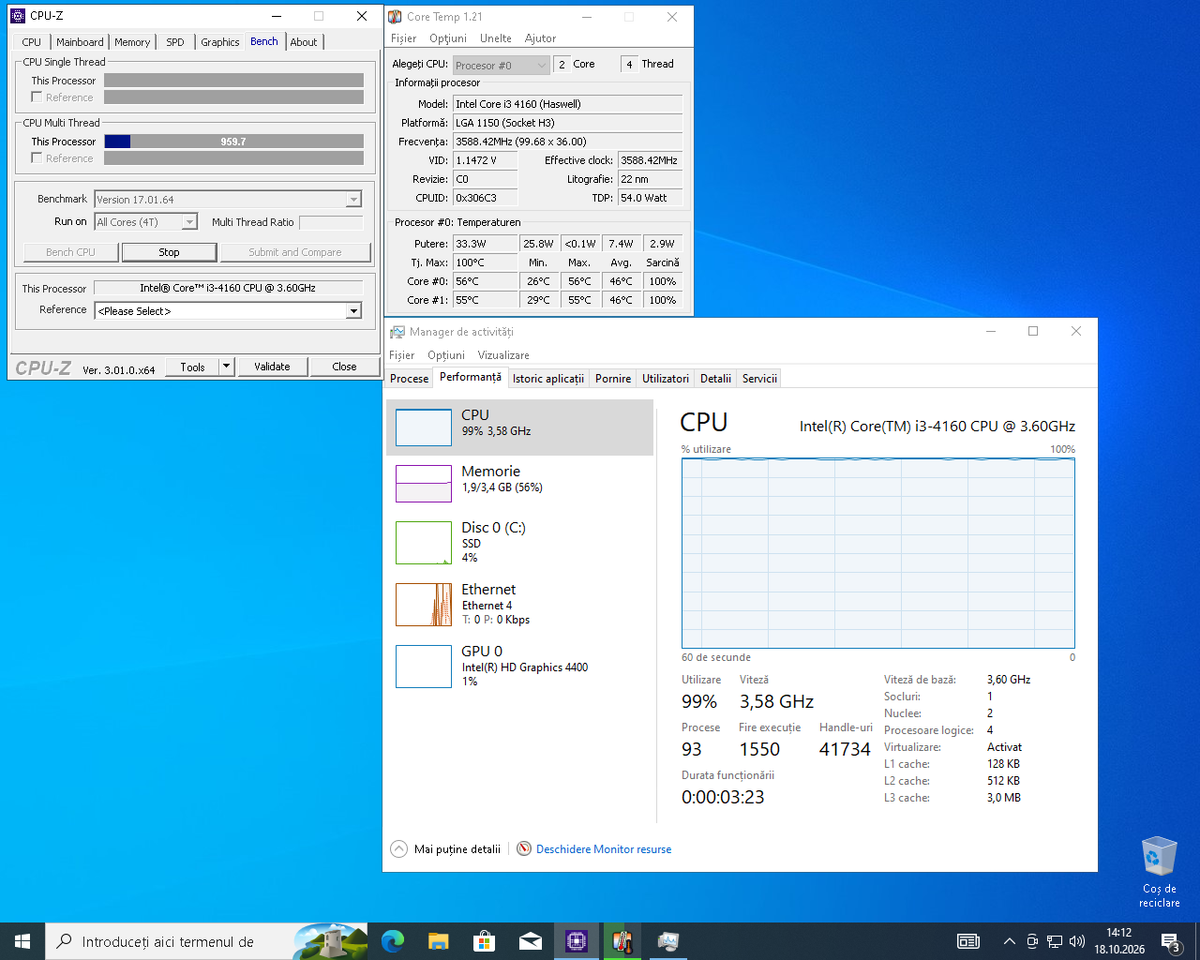Viewport: 1200px width, 960px height.
Task: Select GPU 0 performance item
Action: [x=519, y=665]
